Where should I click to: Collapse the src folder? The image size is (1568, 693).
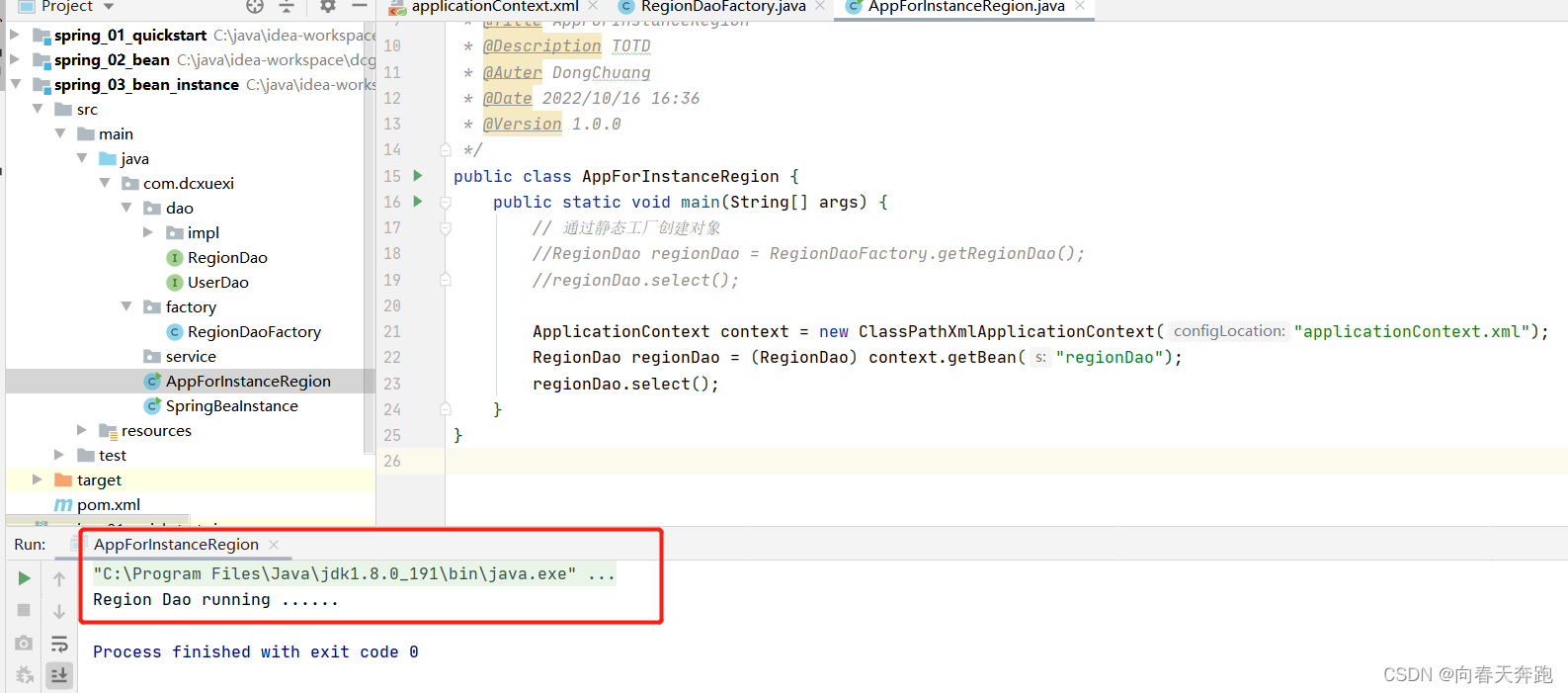pos(38,109)
